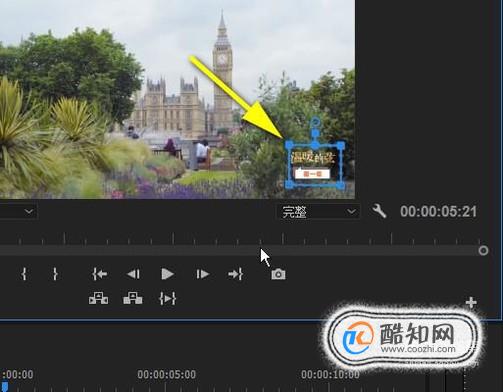Screen dimensions: 503x392
Task: Click the 00:00:05:21 duration timecode
Action: click(438, 212)
